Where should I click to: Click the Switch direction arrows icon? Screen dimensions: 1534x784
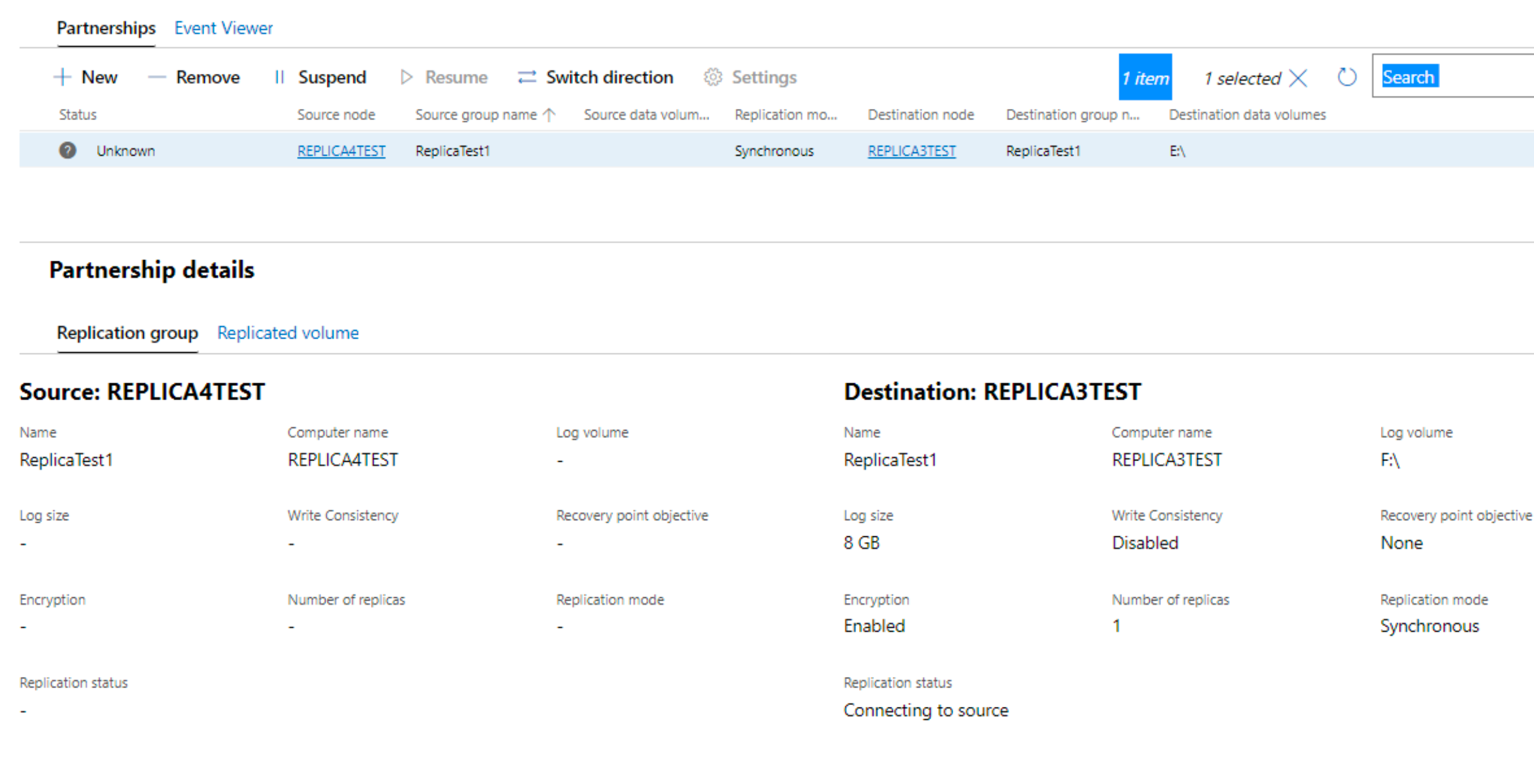click(x=527, y=77)
